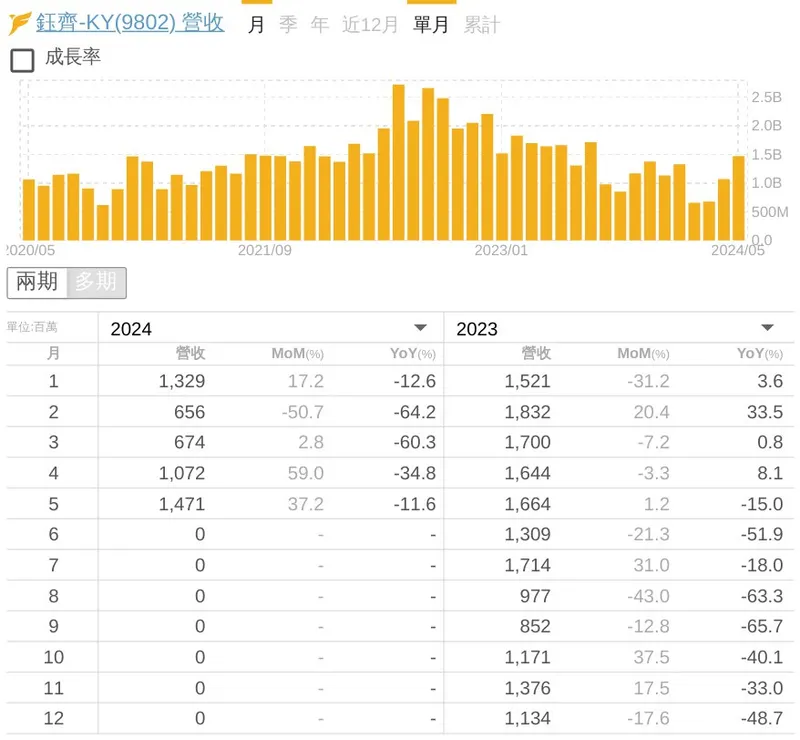Click 2024 revenue value 1,329

[182, 381]
